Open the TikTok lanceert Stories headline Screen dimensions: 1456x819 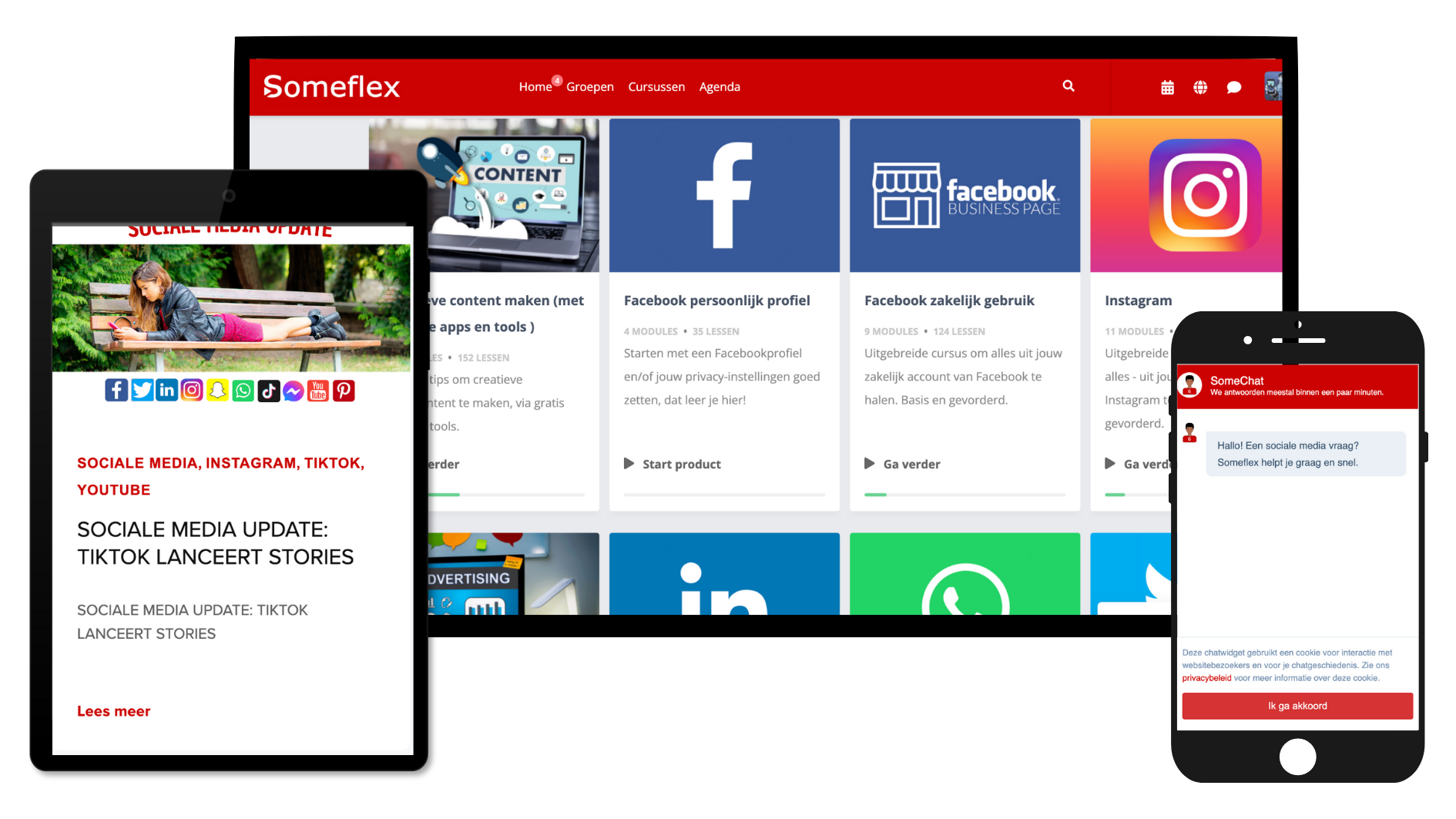point(215,543)
